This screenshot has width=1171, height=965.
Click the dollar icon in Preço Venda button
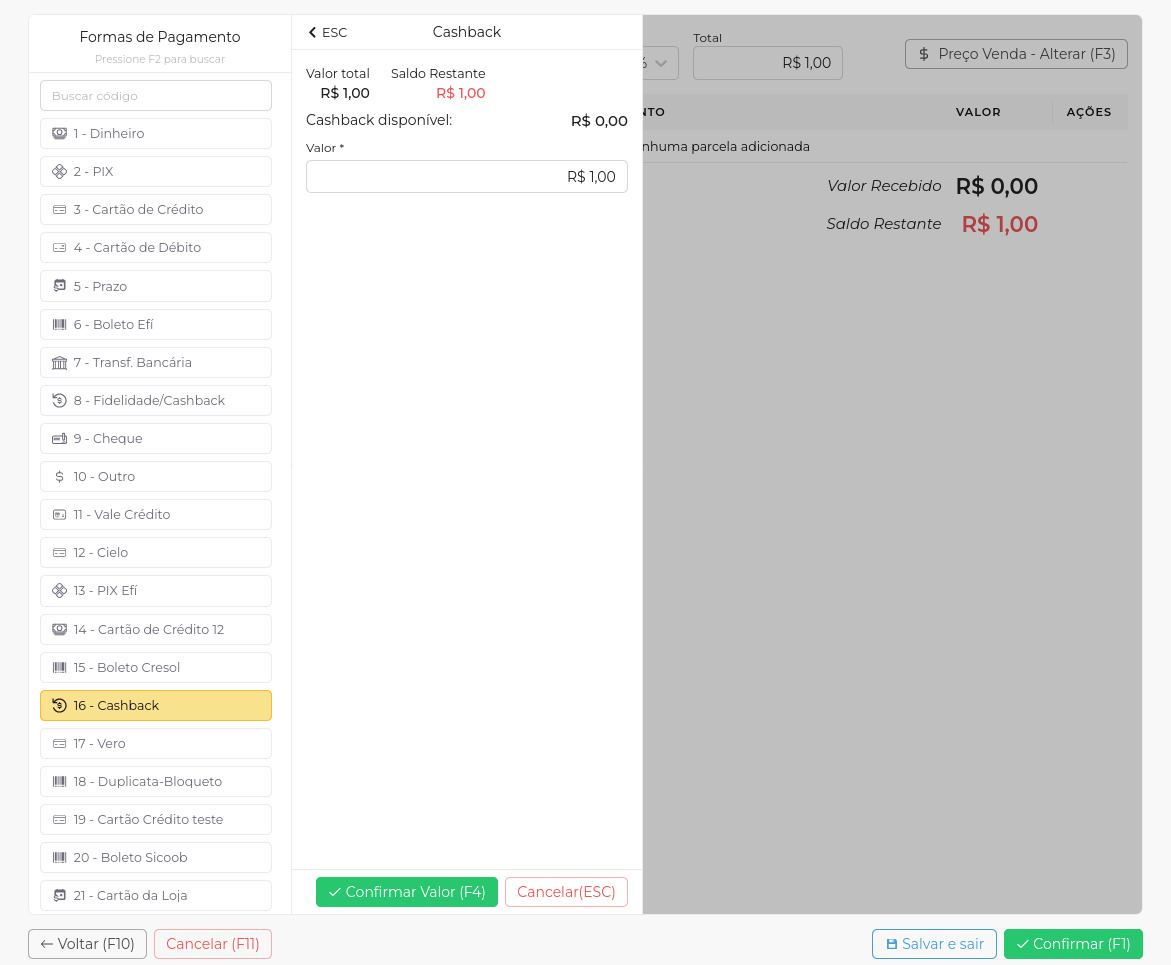tap(922, 54)
